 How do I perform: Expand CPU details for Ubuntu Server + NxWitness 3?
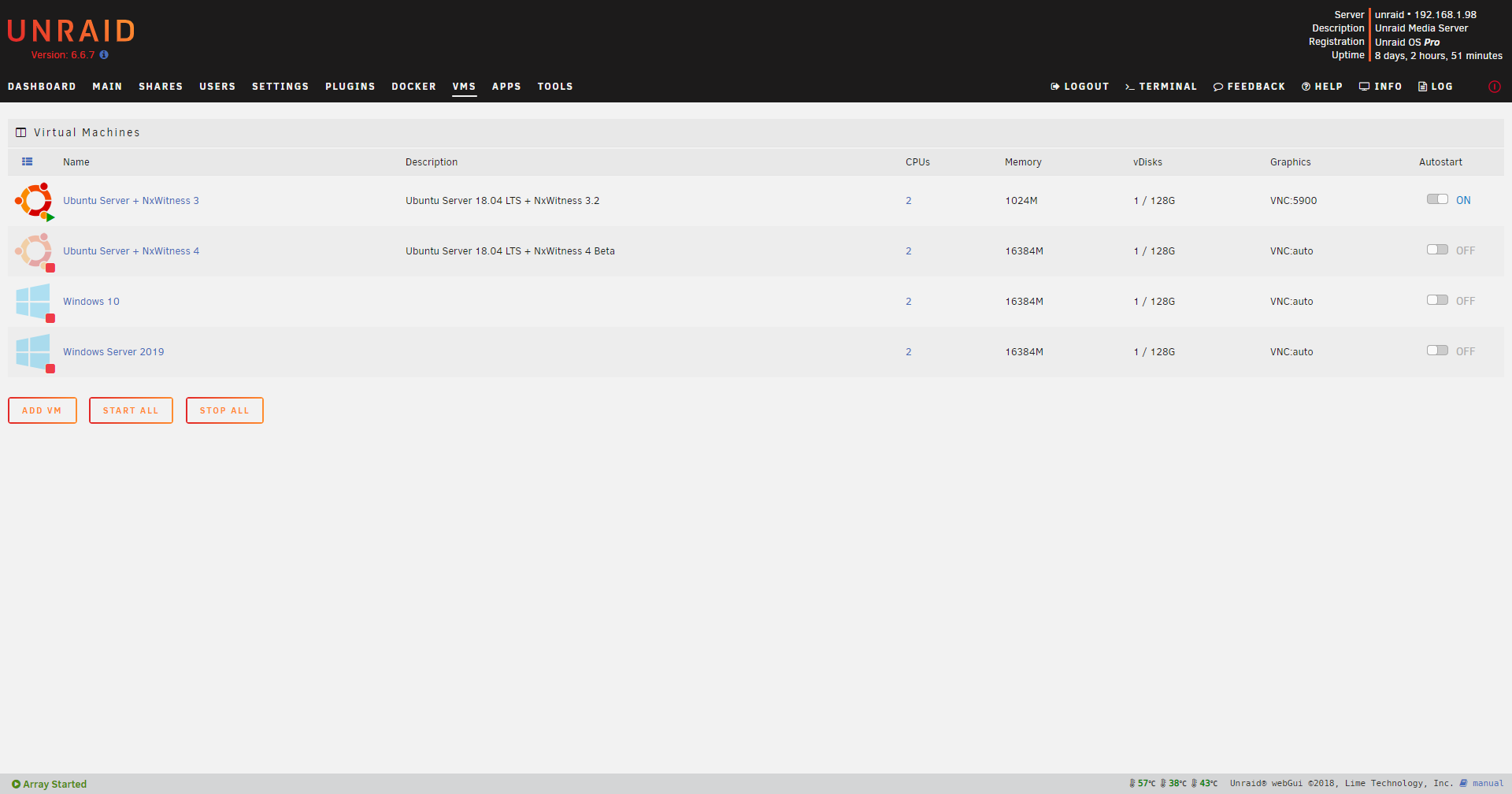click(x=908, y=201)
